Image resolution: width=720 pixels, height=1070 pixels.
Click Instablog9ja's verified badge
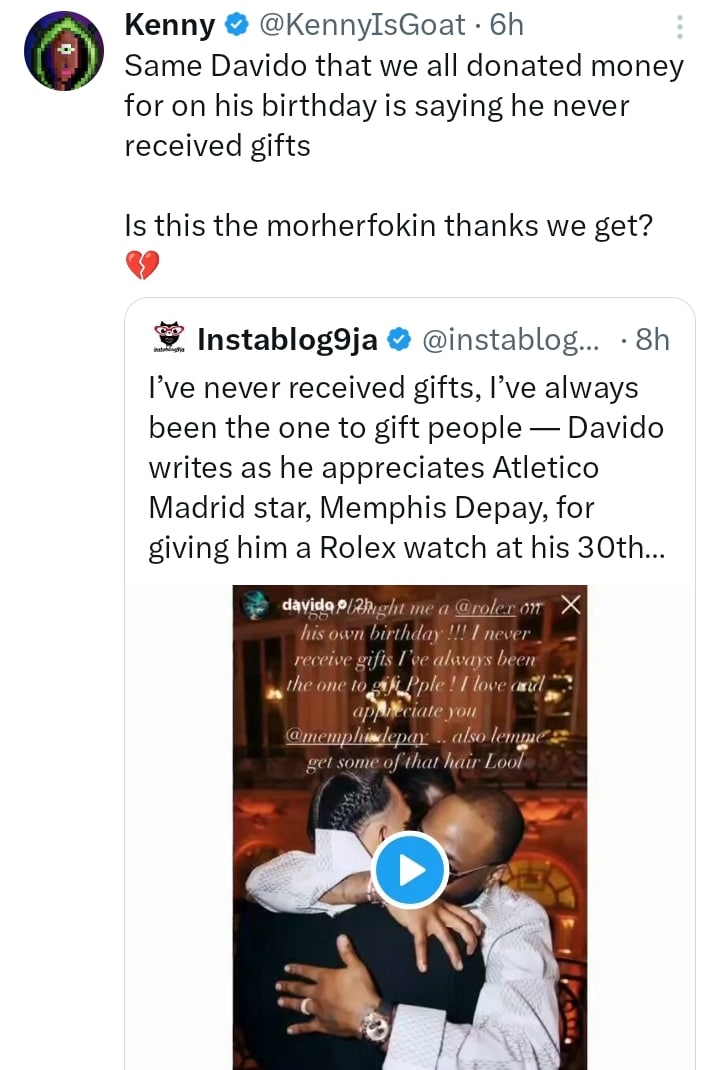398,340
